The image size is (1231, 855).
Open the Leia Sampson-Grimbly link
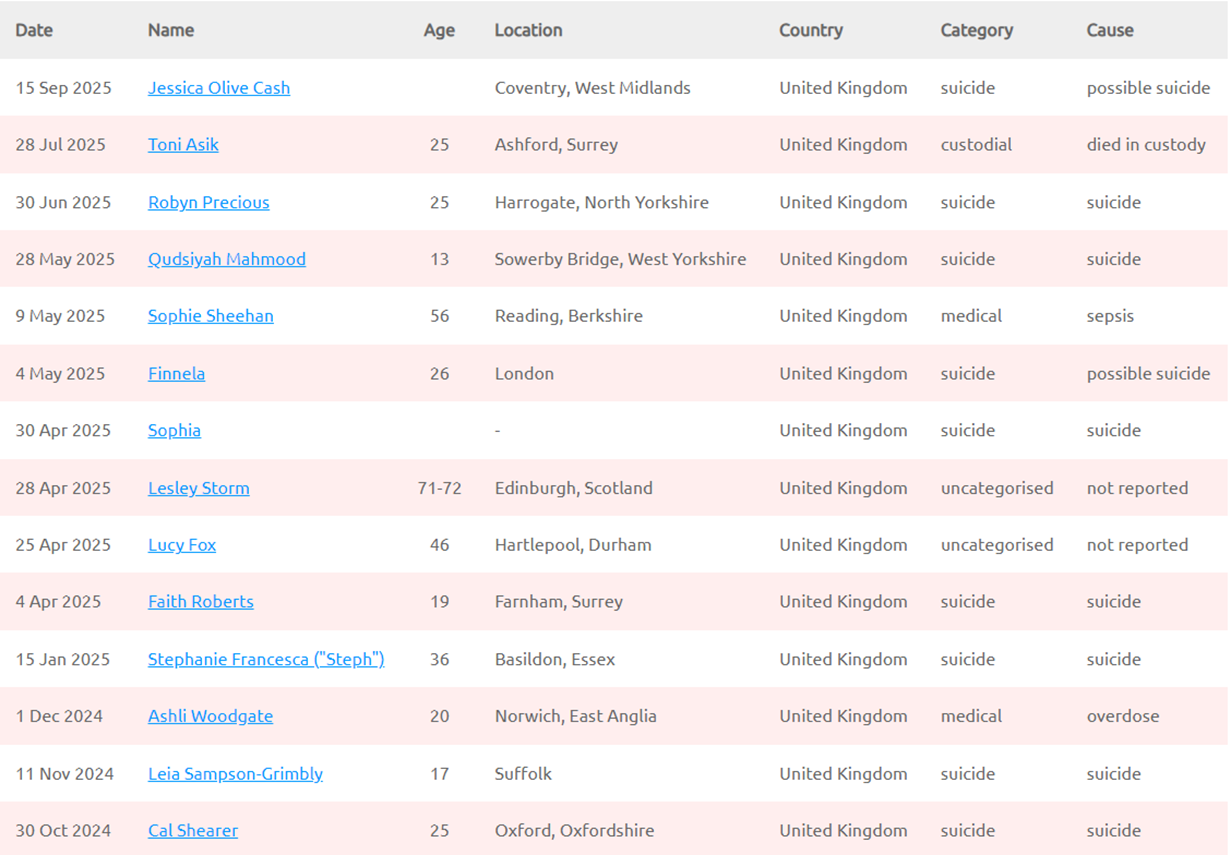[x=235, y=774]
